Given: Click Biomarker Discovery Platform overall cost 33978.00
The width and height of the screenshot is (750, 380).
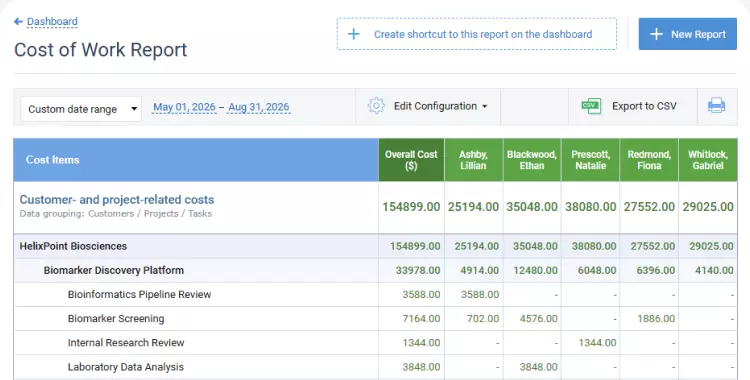Looking at the screenshot, I should click(418, 270).
